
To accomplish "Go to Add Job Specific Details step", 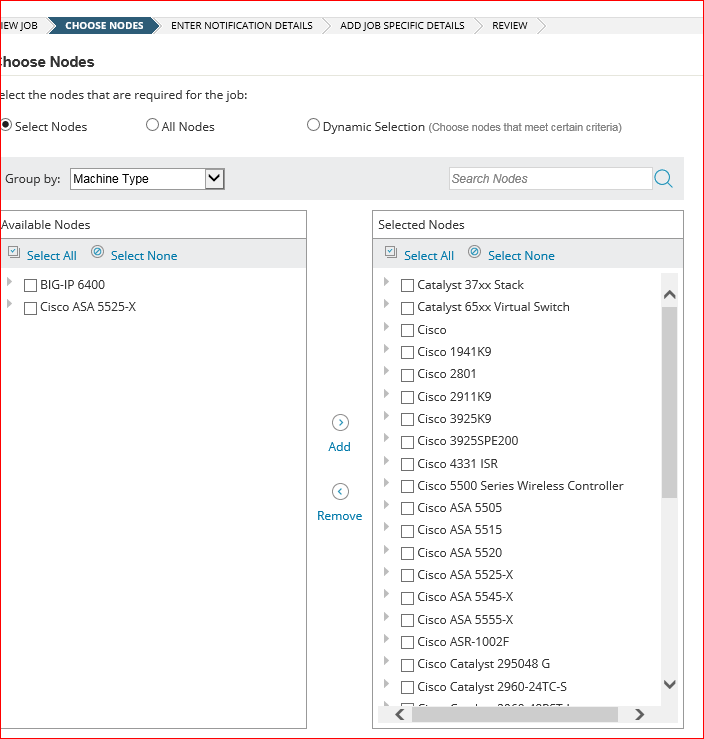I will pyautogui.click(x=402, y=25).
